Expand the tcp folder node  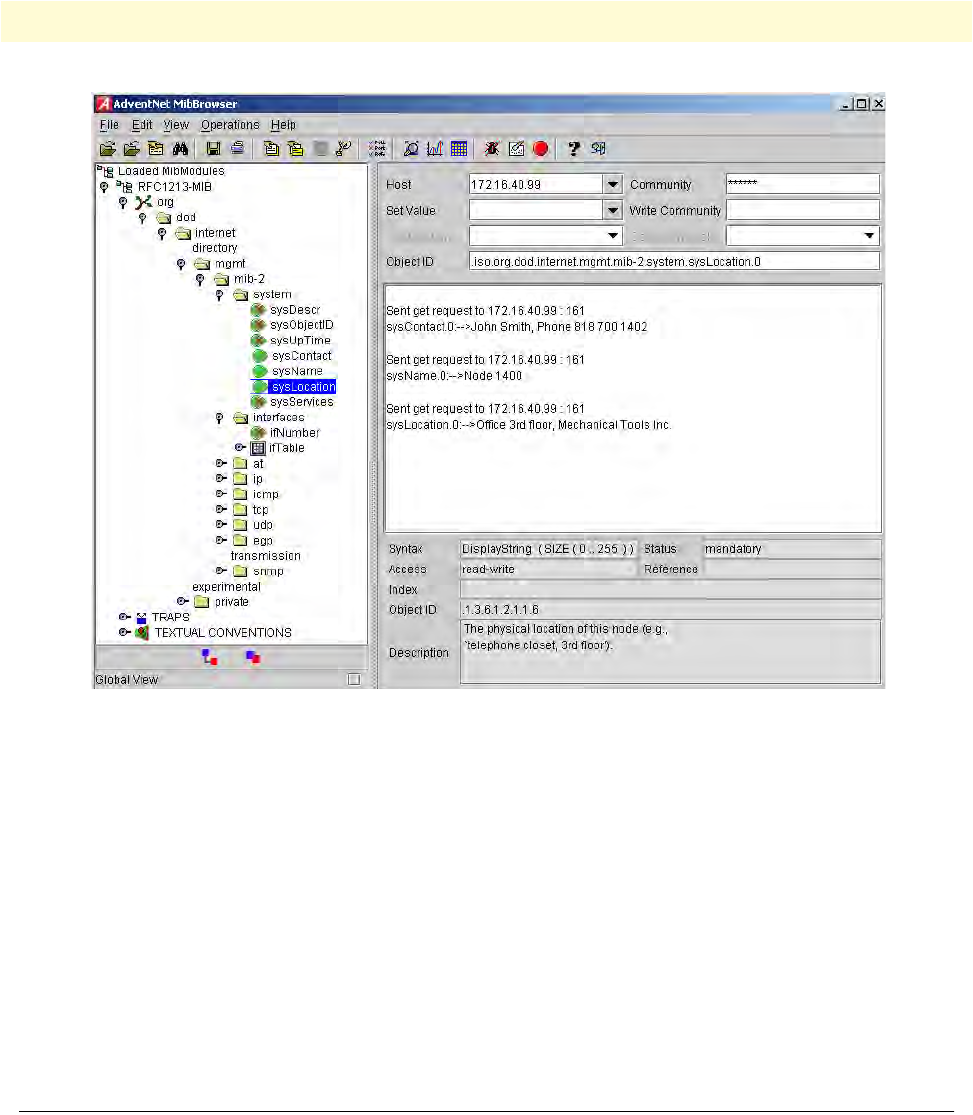(x=221, y=509)
